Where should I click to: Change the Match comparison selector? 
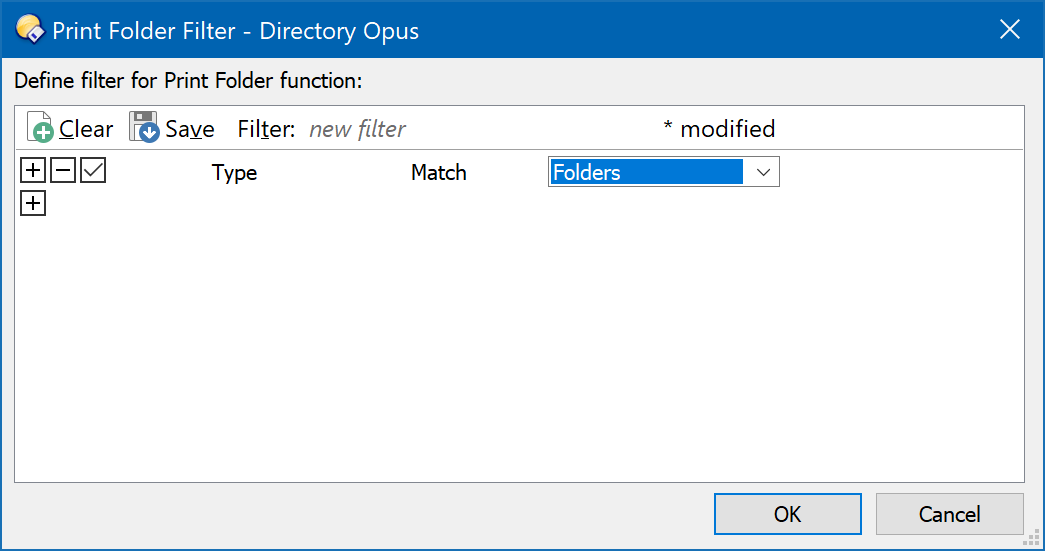[x=439, y=173]
